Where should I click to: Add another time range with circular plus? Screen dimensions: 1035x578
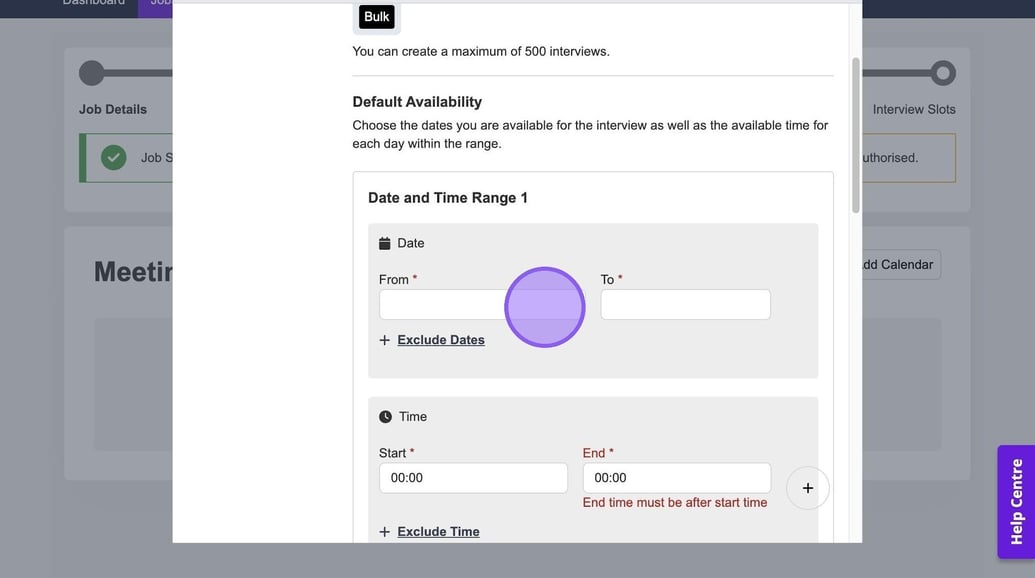click(808, 488)
